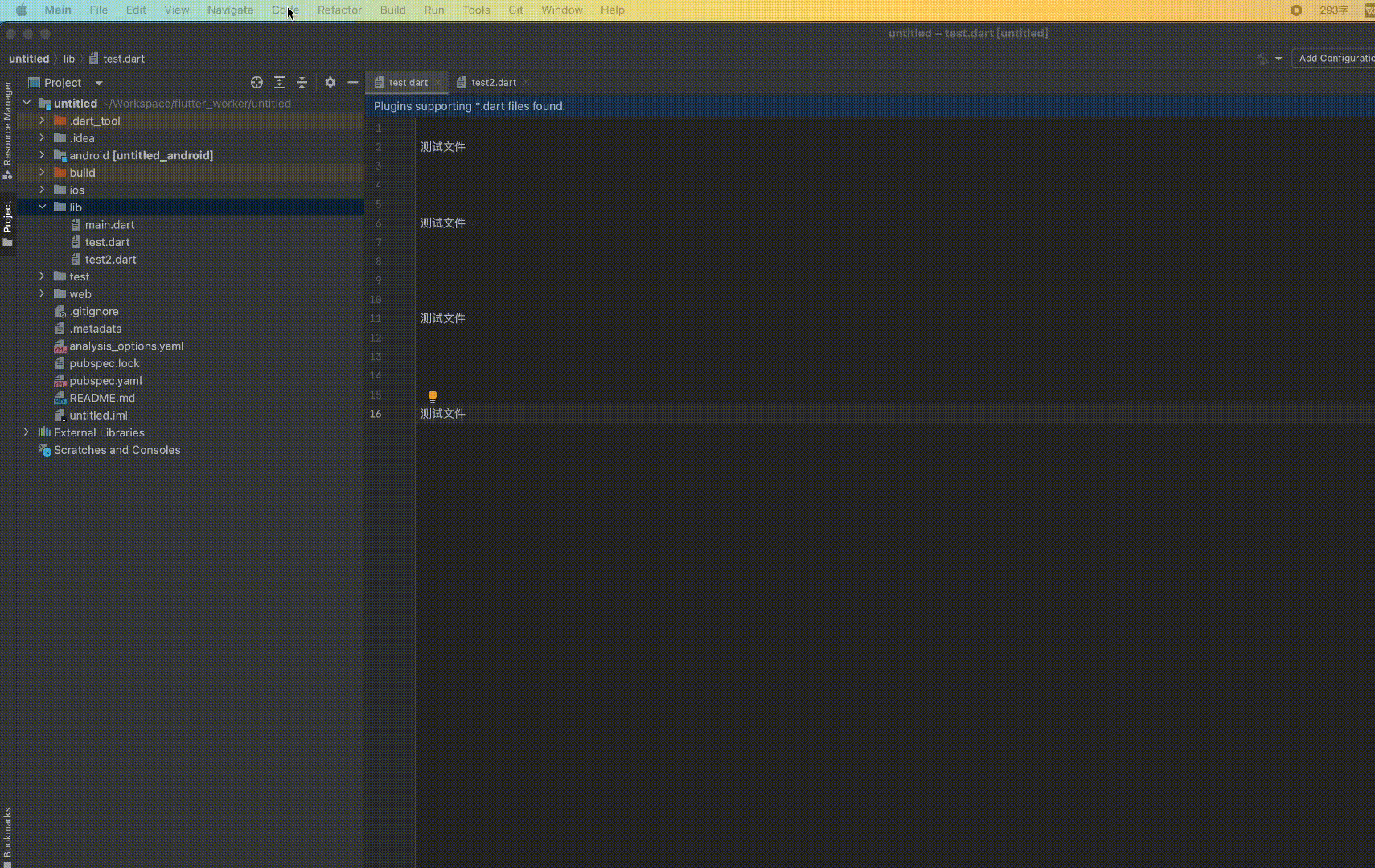This screenshot has width=1375, height=868.
Task: Click untitled breadcrumb in navigation bar
Action: [x=29, y=59]
